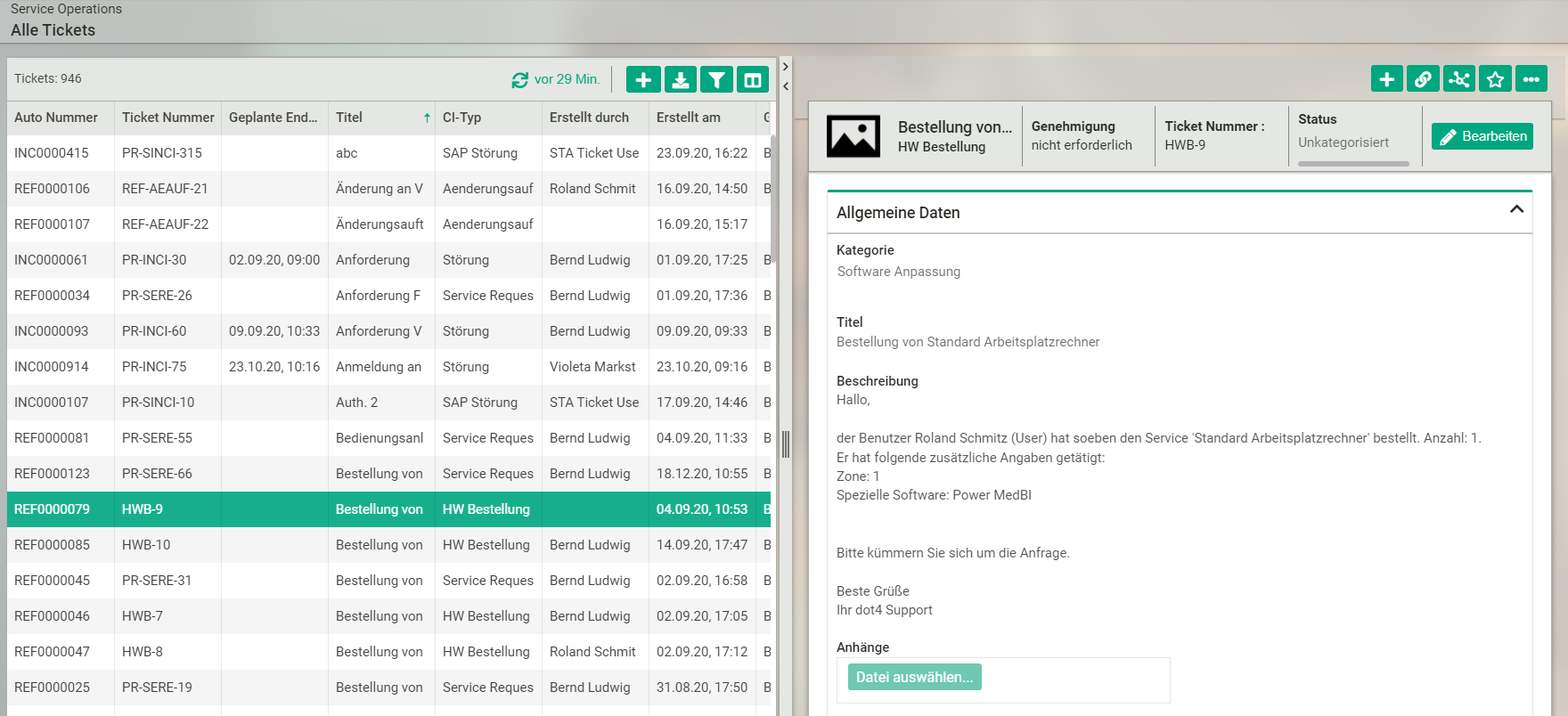Select ticket row INC0000107
1568x716 pixels.
coord(388,403)
